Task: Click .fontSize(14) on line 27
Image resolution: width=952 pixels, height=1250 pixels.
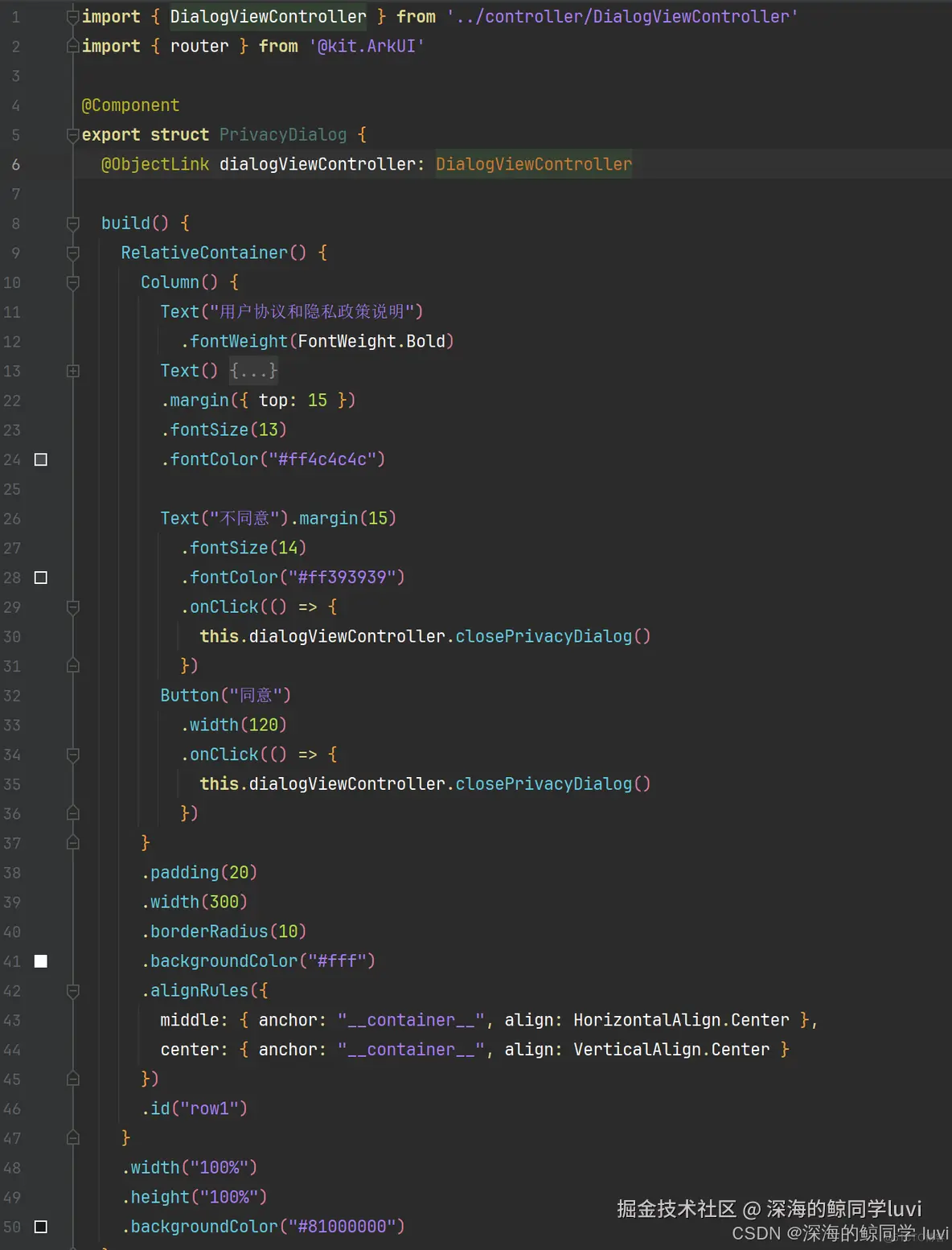Action: (x=244, y=549)
